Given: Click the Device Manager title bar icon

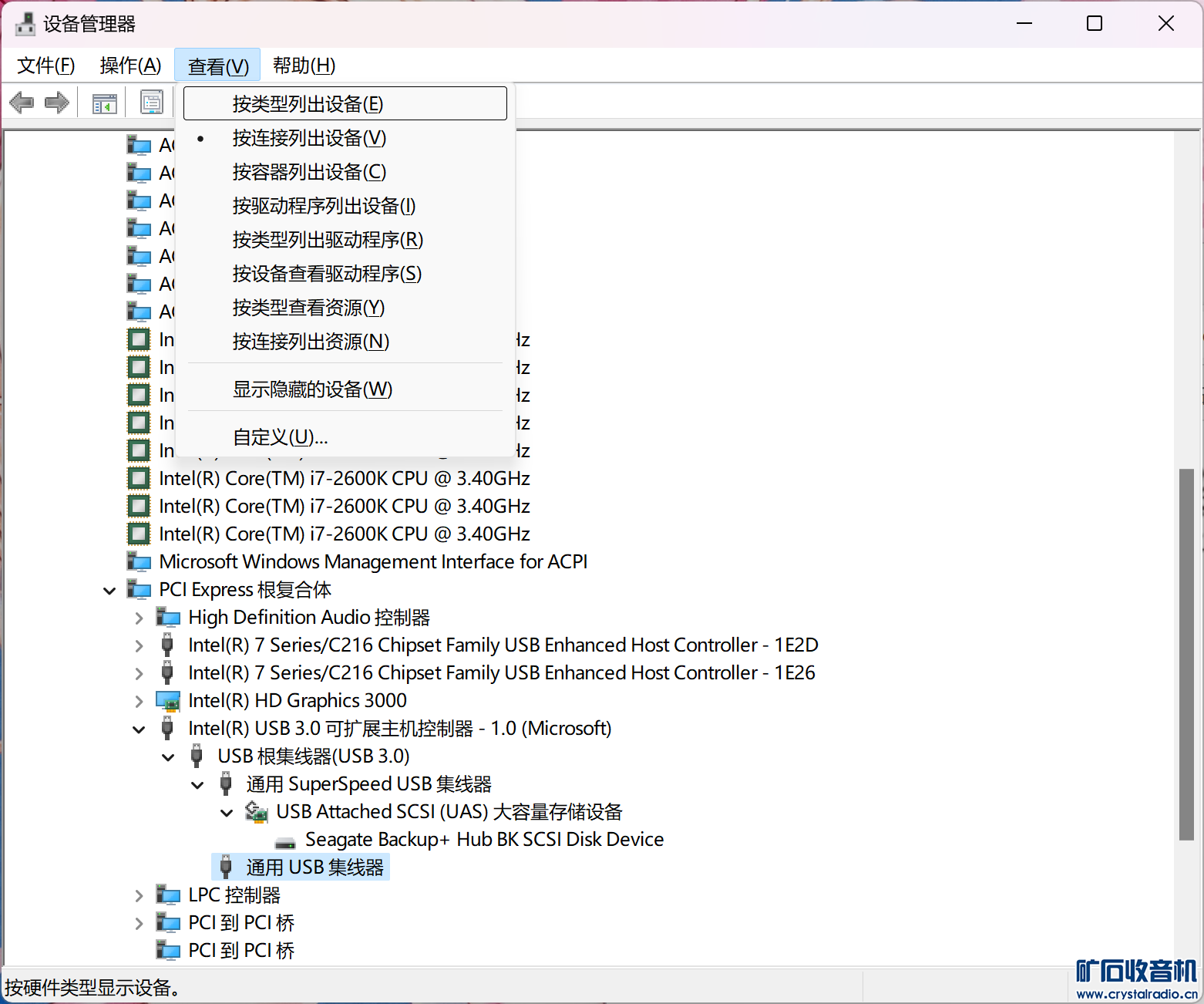Looking at the screenshot, I should 25,24.
